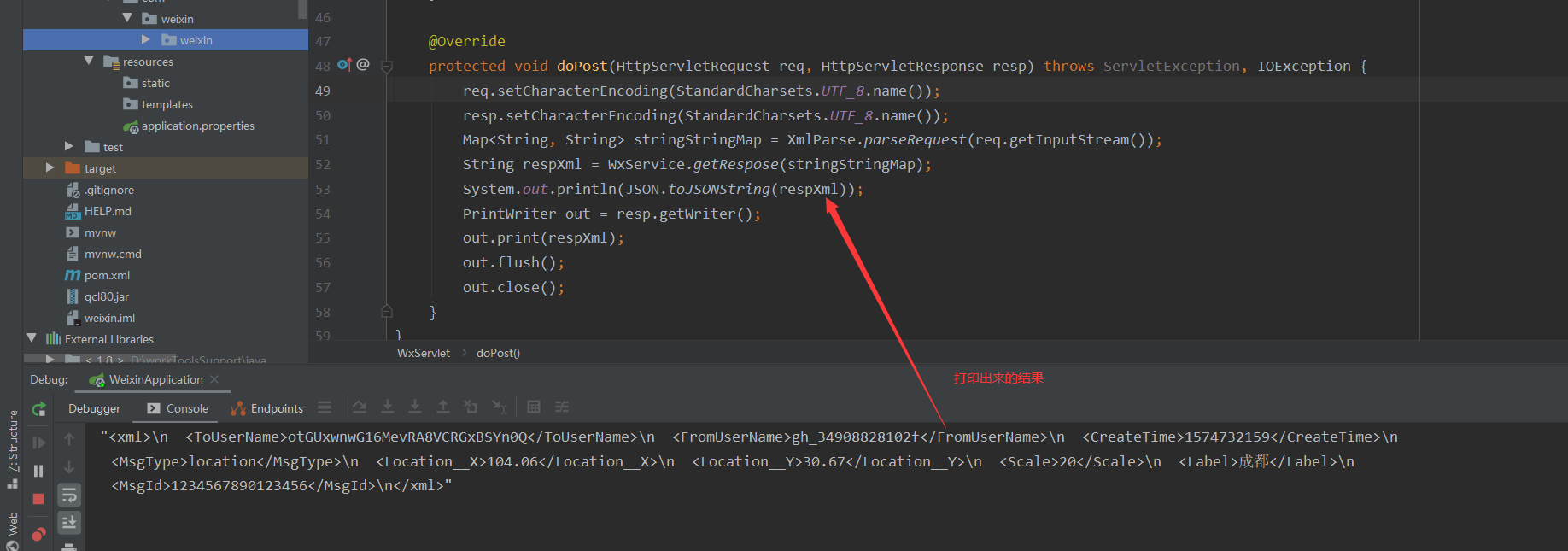Select the test folder row

166,147
